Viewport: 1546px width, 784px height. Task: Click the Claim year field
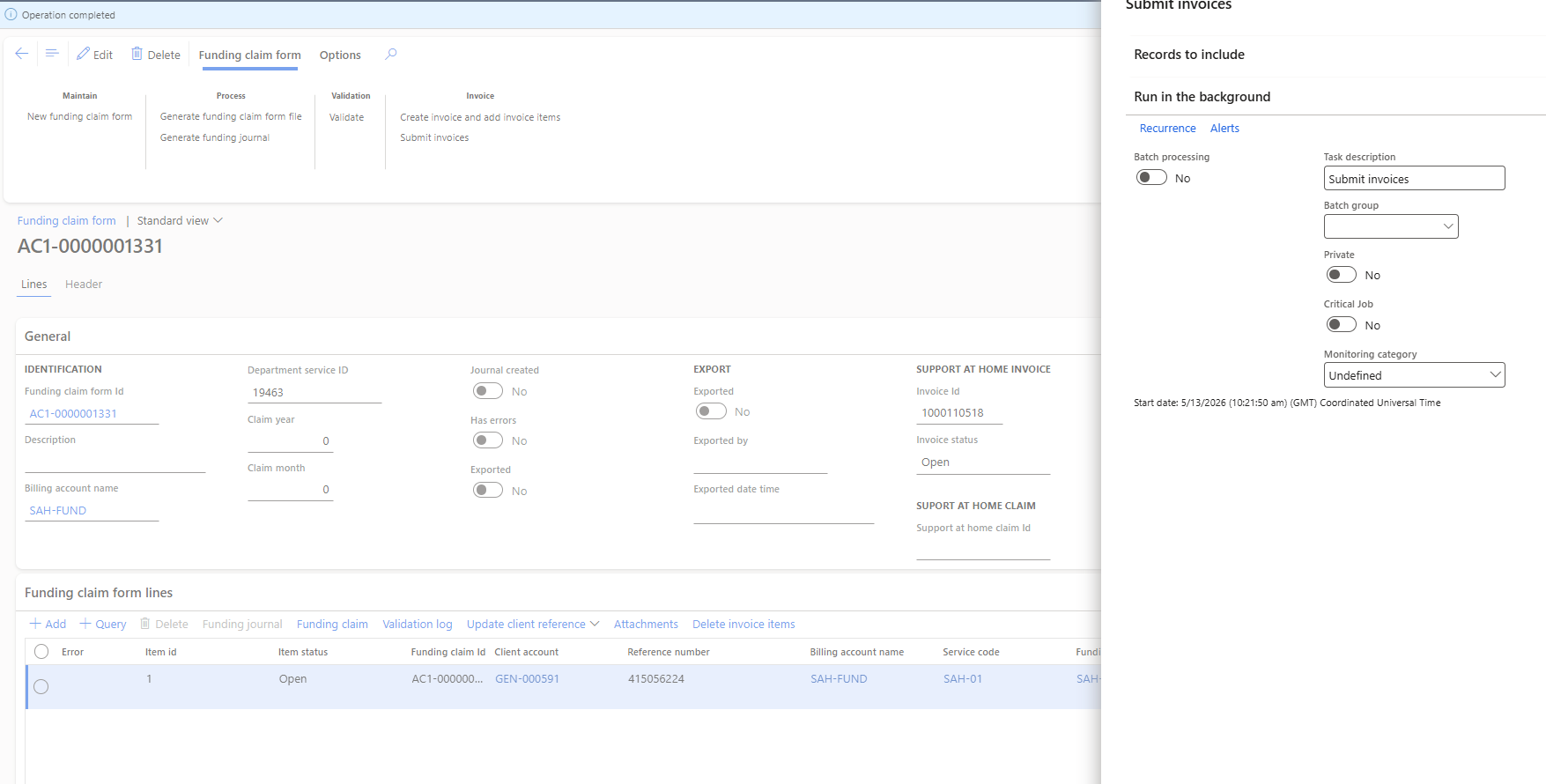[x=290, y=440]
